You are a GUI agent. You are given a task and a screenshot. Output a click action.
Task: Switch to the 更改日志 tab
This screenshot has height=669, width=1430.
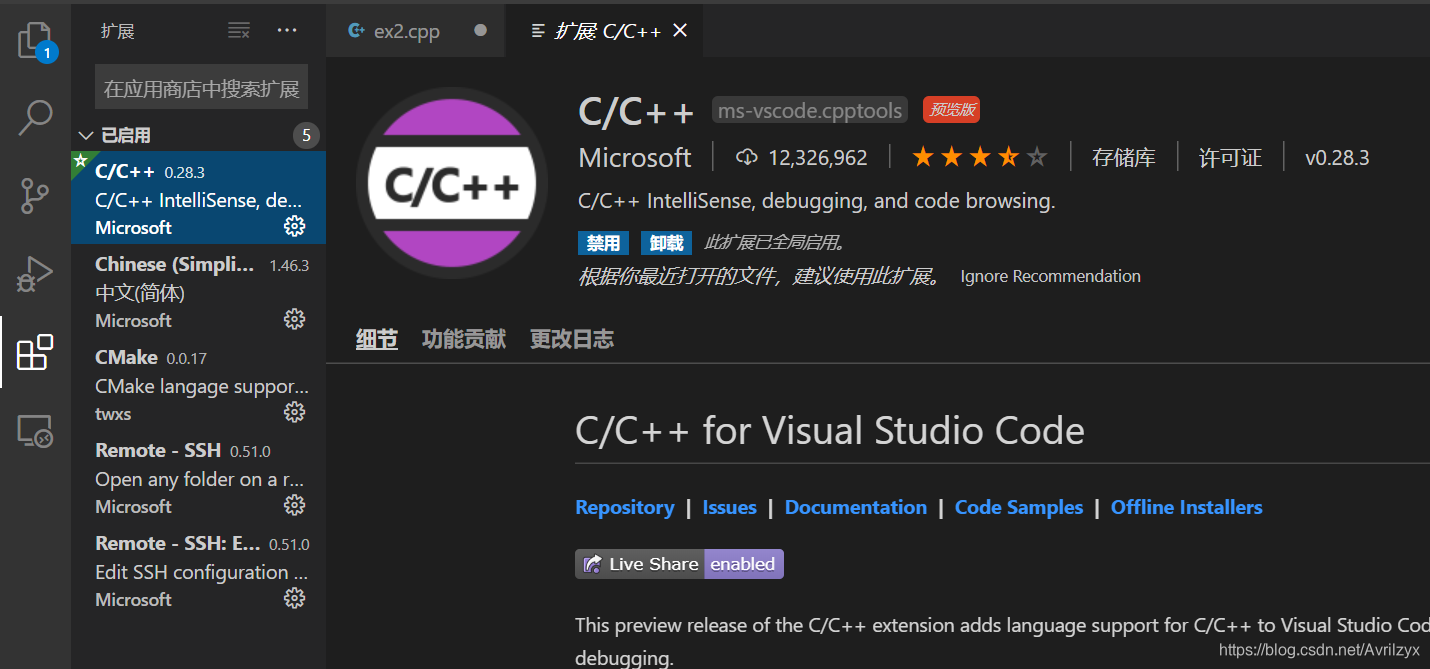pos(571,338)
